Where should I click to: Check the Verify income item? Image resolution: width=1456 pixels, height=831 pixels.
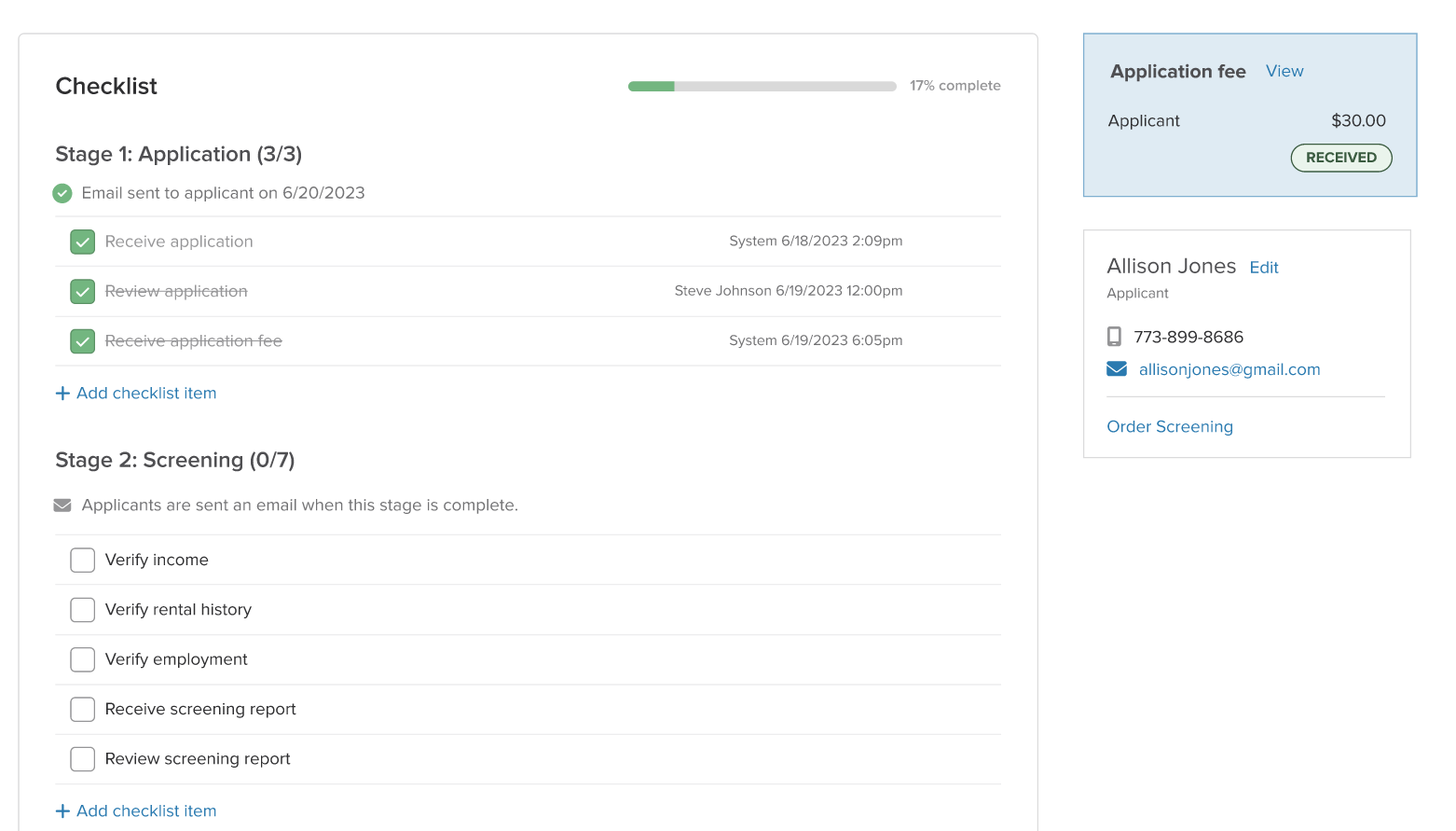82,560
